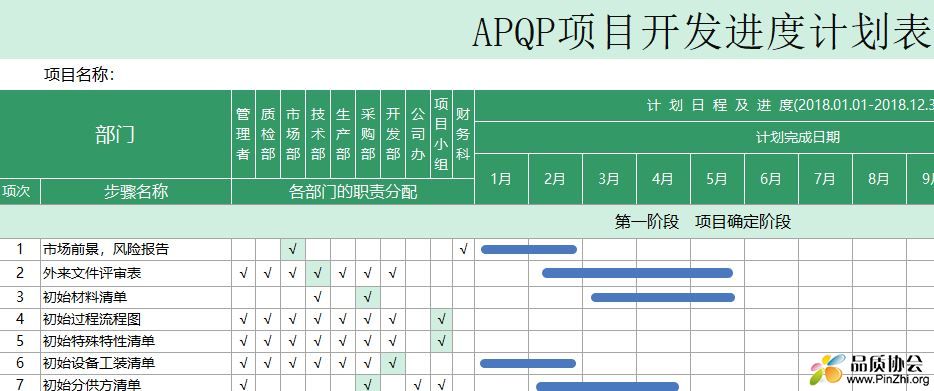Select the 生产部 department header

point(343,134)
